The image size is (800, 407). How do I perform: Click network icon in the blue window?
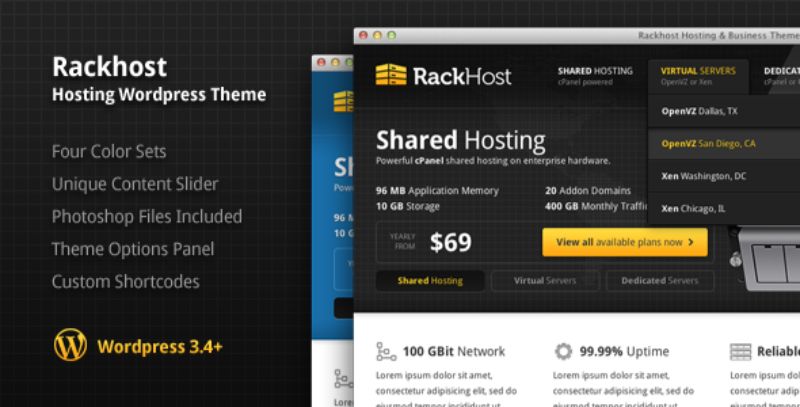(343, 379)
